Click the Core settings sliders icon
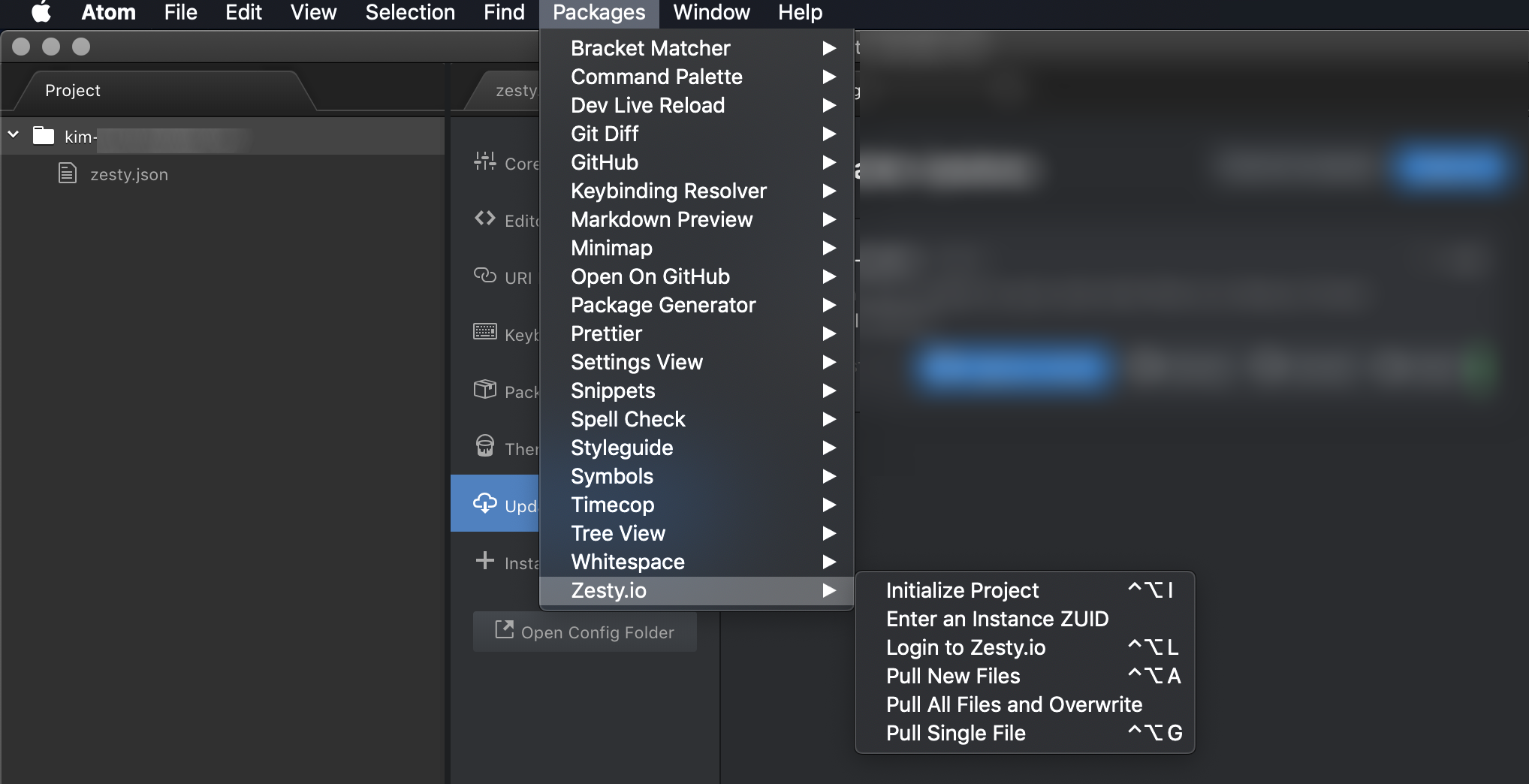1529x784 pixels. 485,161
